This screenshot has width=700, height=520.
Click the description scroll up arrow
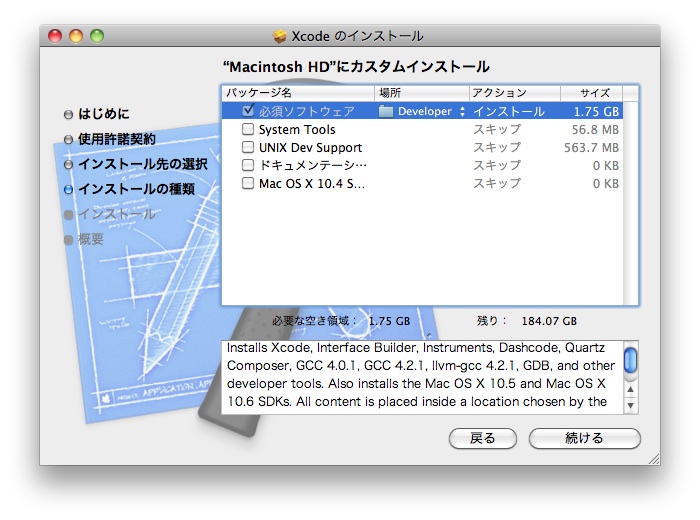(x=630, y=389)
